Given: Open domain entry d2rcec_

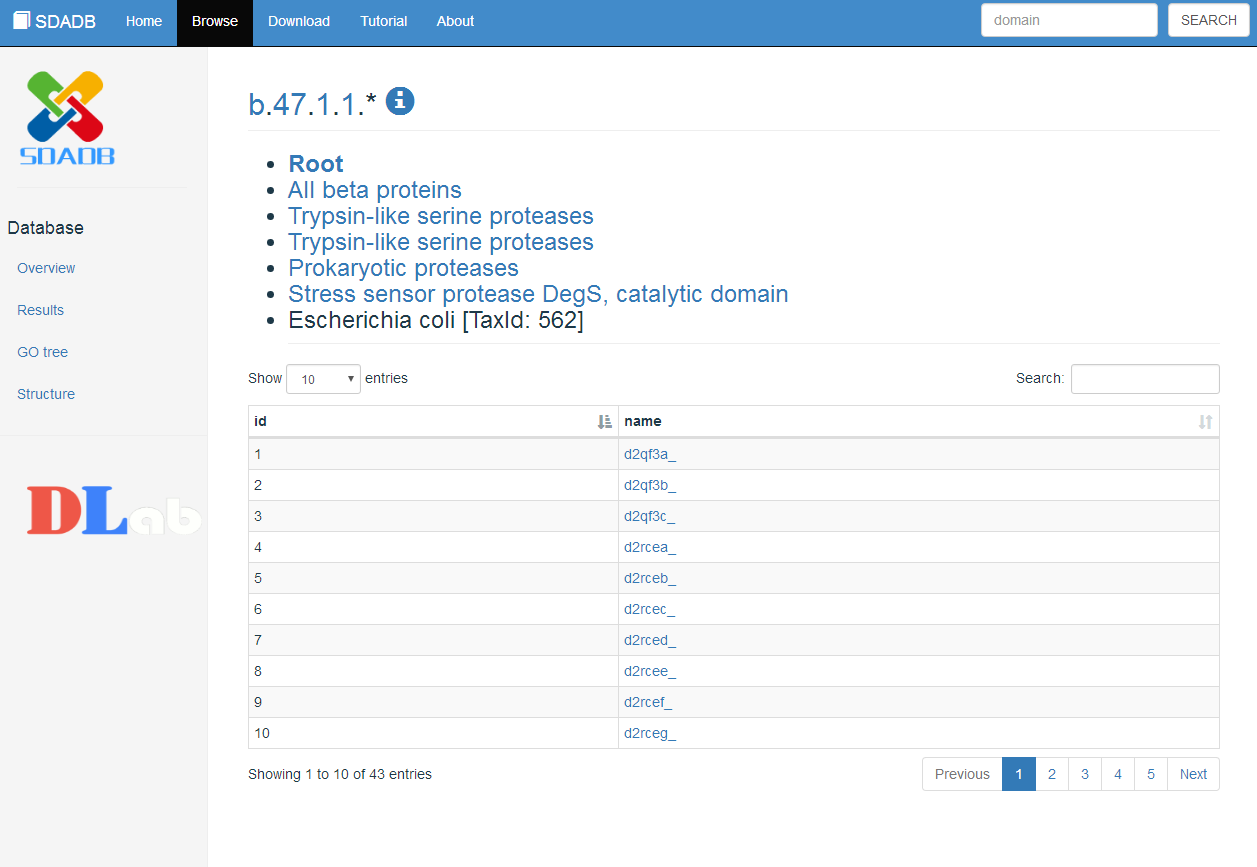Looking at the screenshot, I should pyautogui.click(x=650, y=609).
